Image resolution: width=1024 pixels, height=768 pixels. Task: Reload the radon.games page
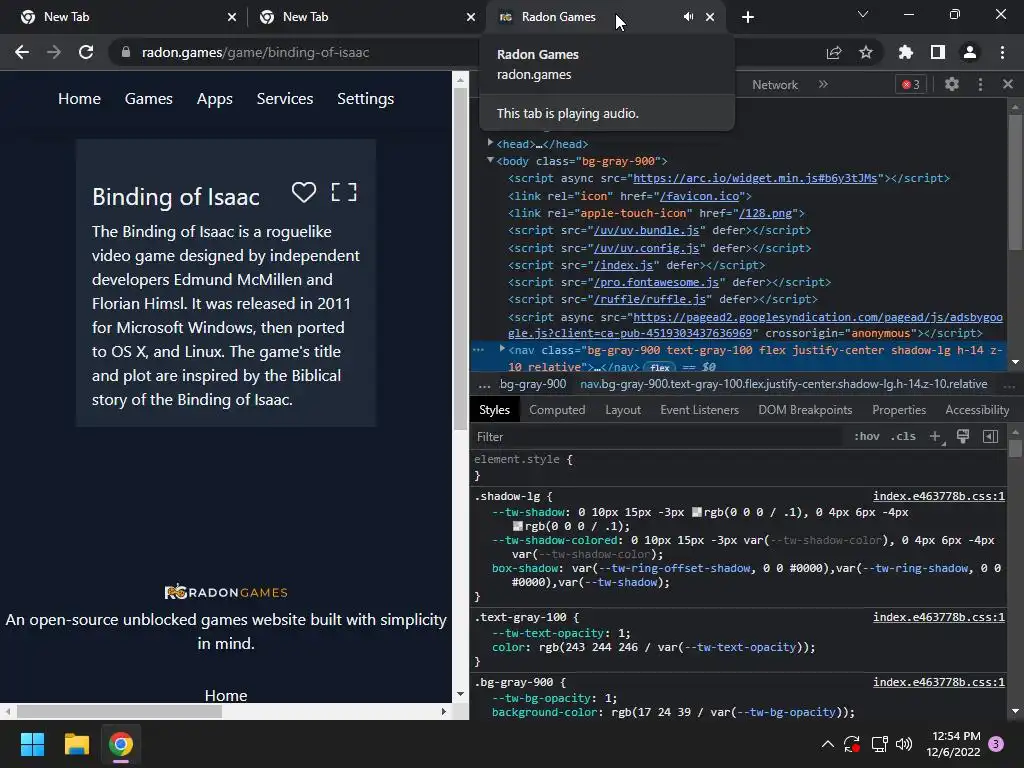86,52
